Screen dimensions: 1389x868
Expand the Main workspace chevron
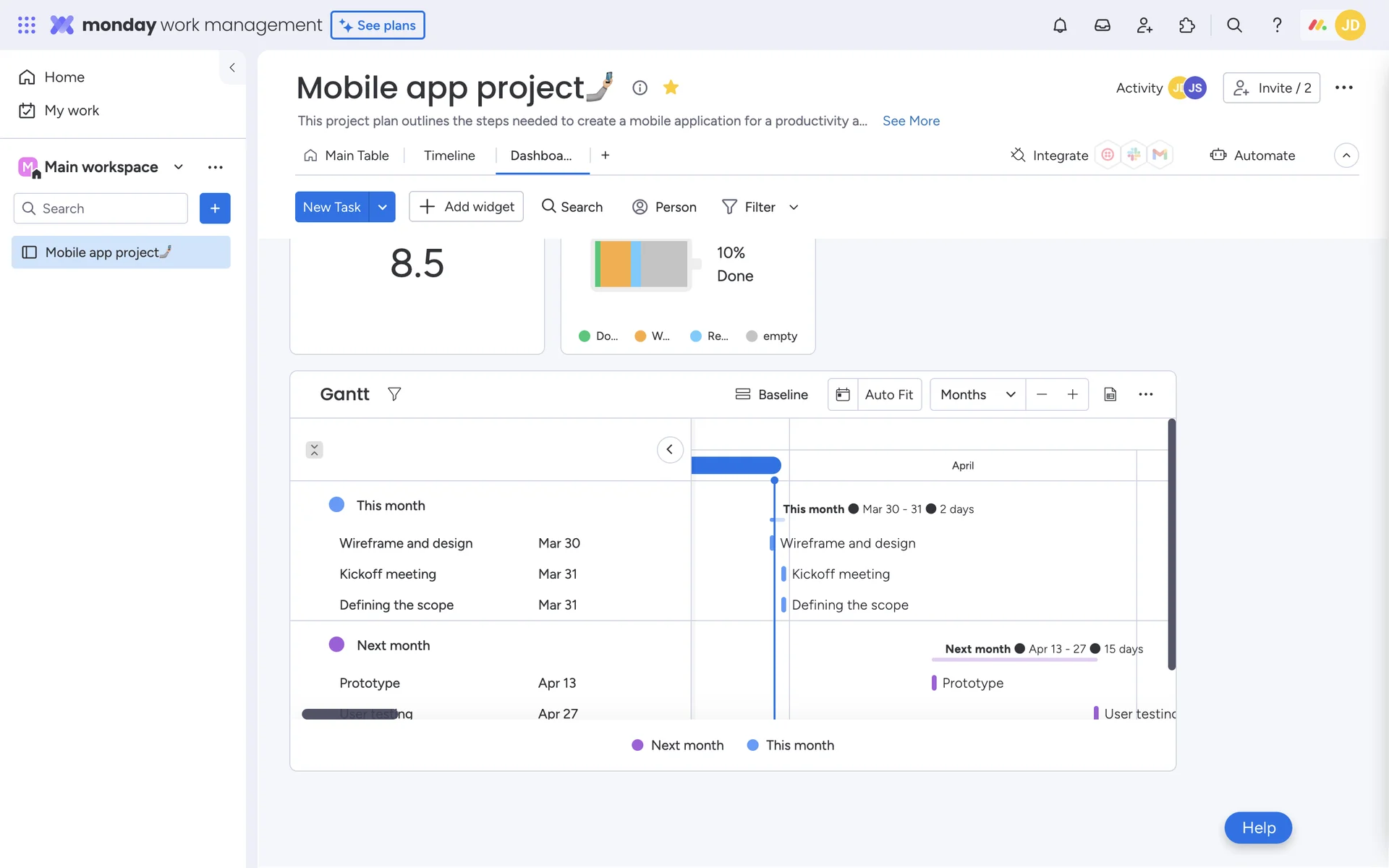(x=178, y=167)
